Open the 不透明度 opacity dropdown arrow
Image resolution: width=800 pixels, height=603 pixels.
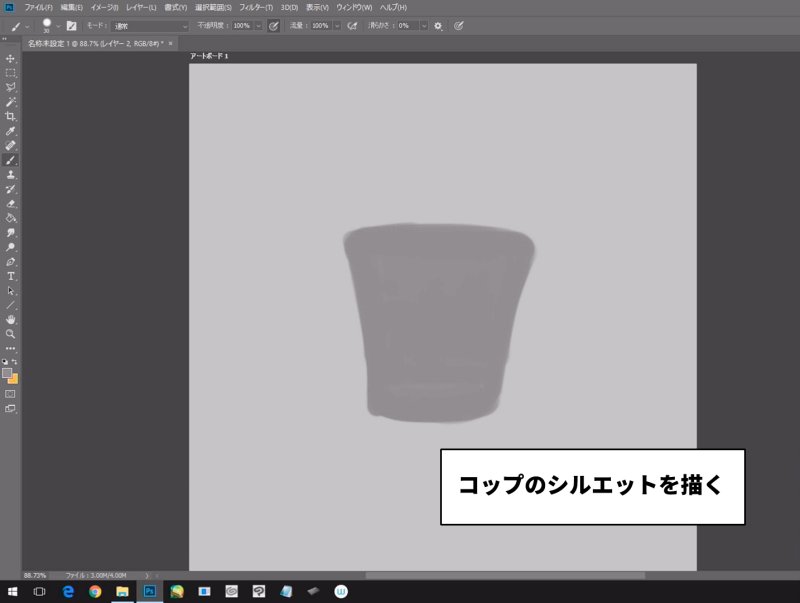(x=256, y=27)
